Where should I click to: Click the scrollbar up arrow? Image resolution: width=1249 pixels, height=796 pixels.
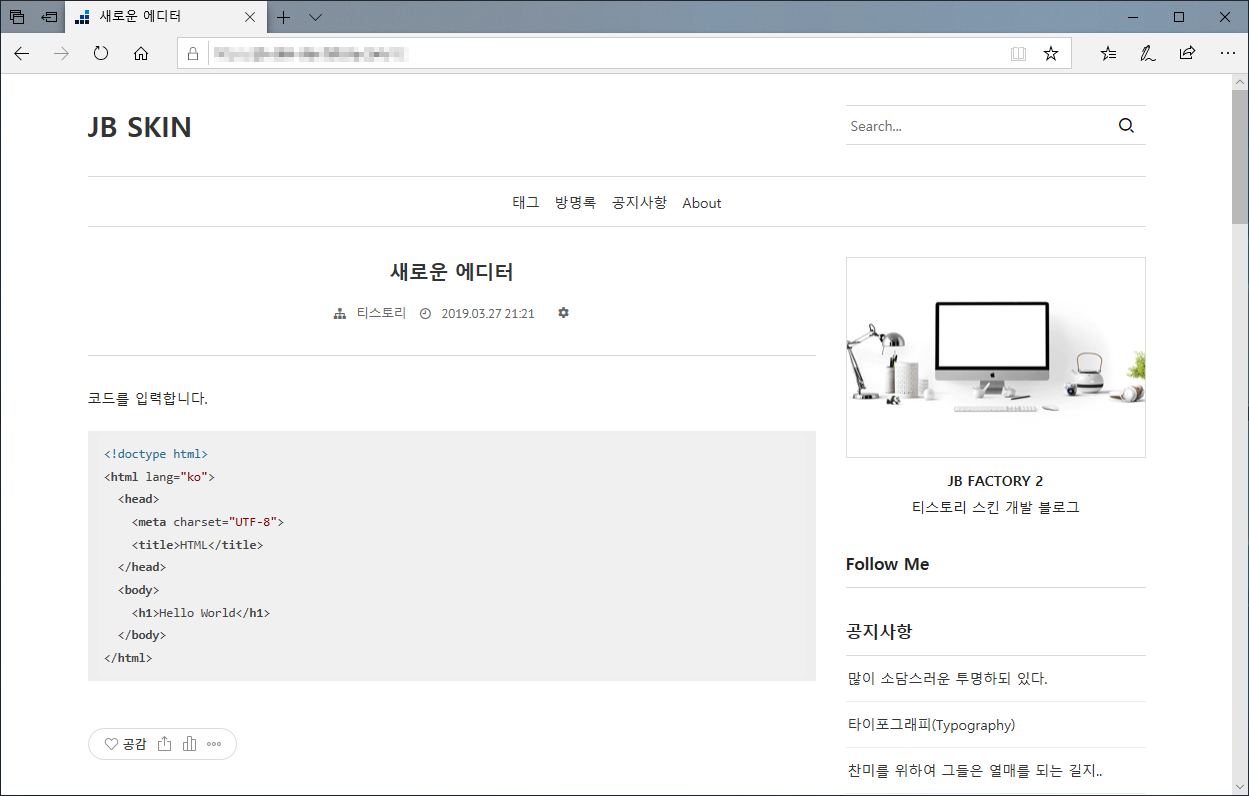click(x=1240, y=82)
